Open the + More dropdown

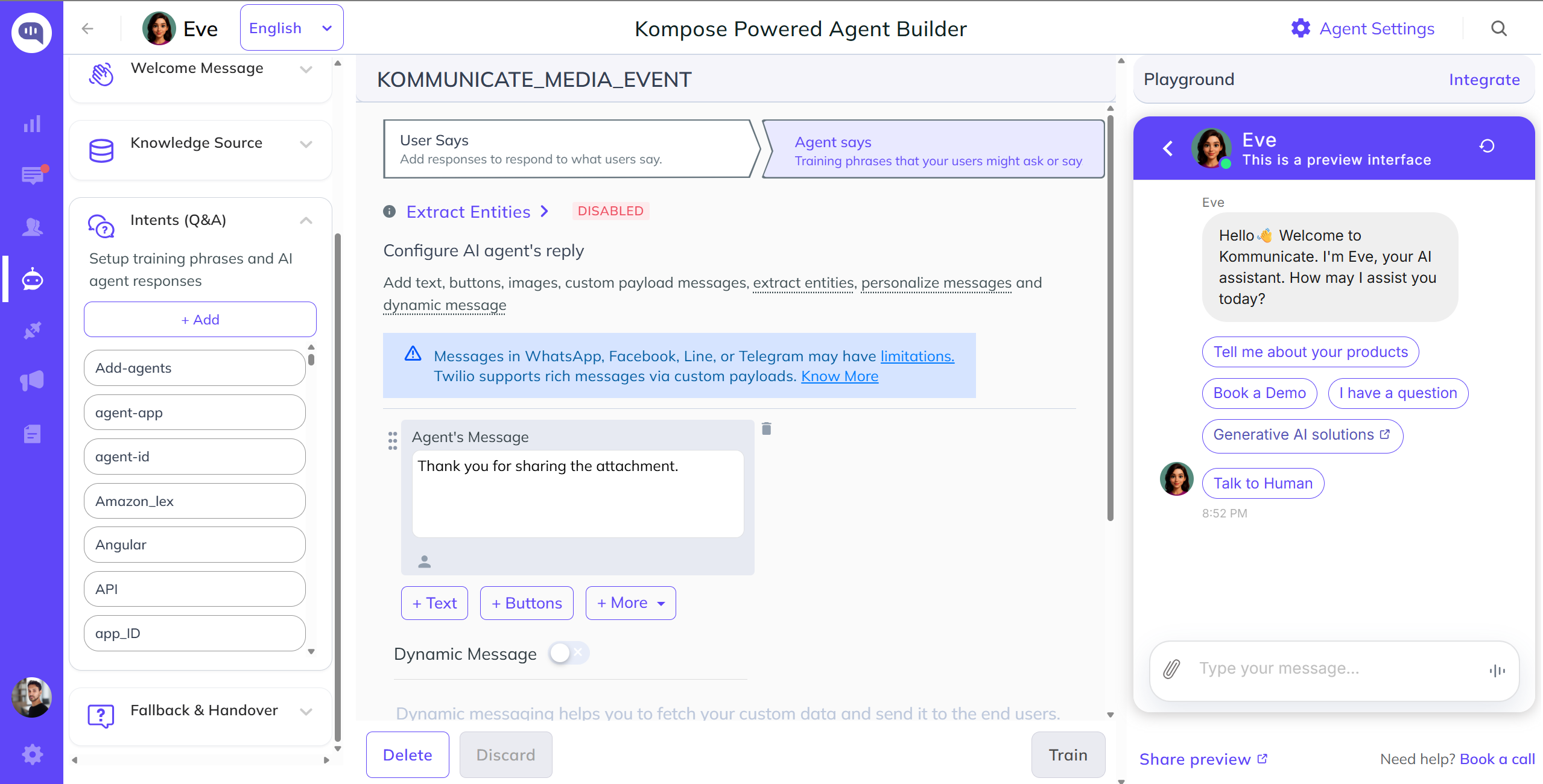pyautogui.click(x=631, y=603)
